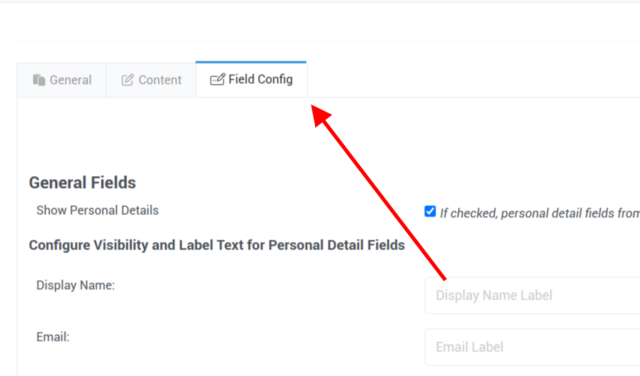Click the Display Name: field label
Viewport: 640px width, 376px height.
click(x=76, y=285)
